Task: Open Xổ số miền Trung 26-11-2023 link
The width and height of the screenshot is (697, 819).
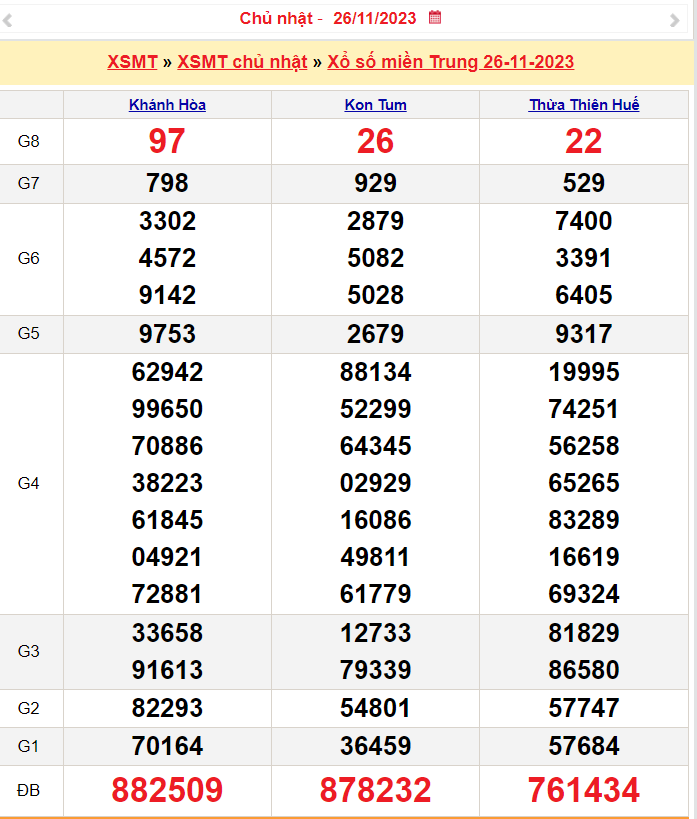Action: (x=450, y=62)
